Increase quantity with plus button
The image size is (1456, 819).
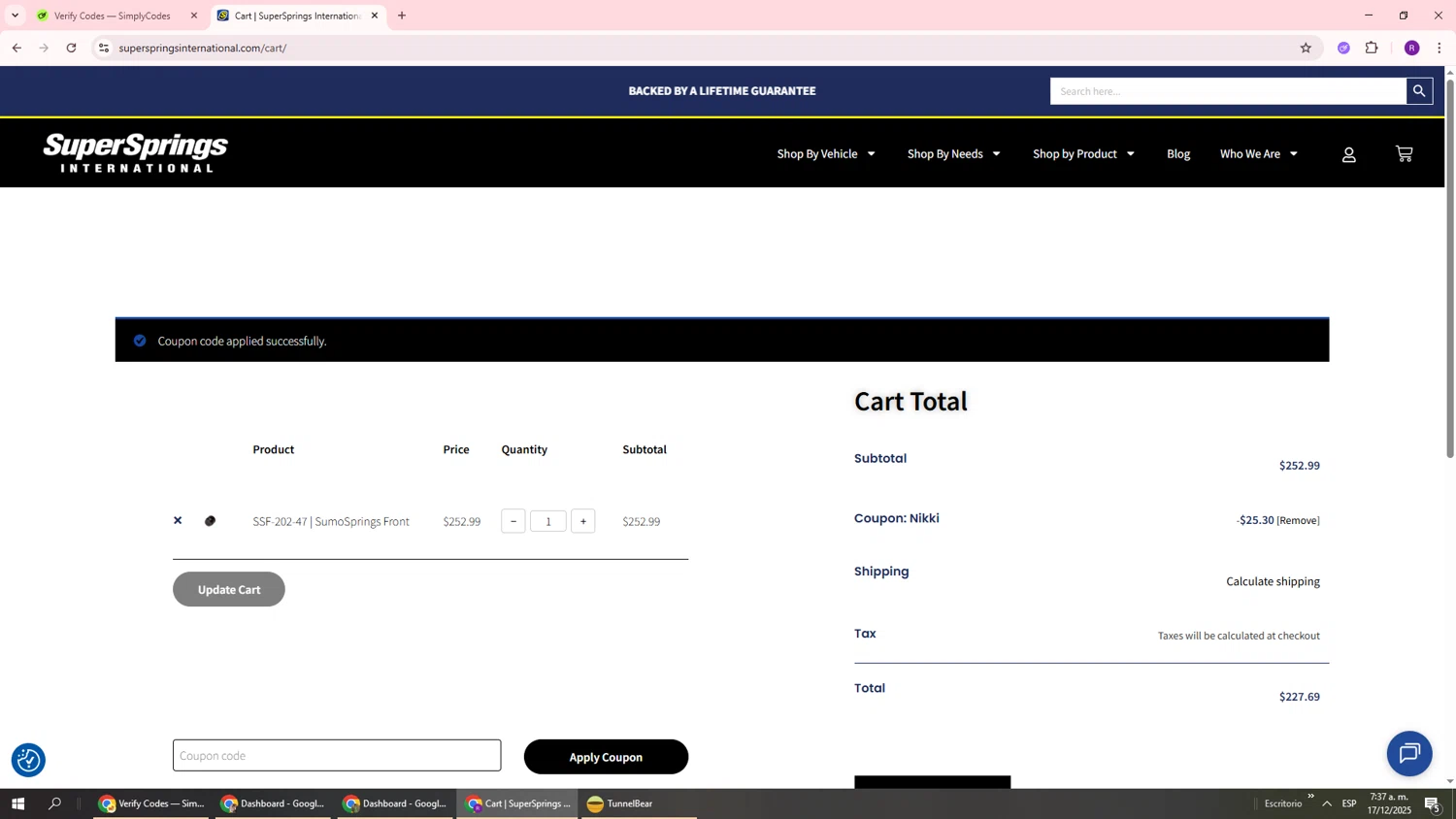[582, 521]
